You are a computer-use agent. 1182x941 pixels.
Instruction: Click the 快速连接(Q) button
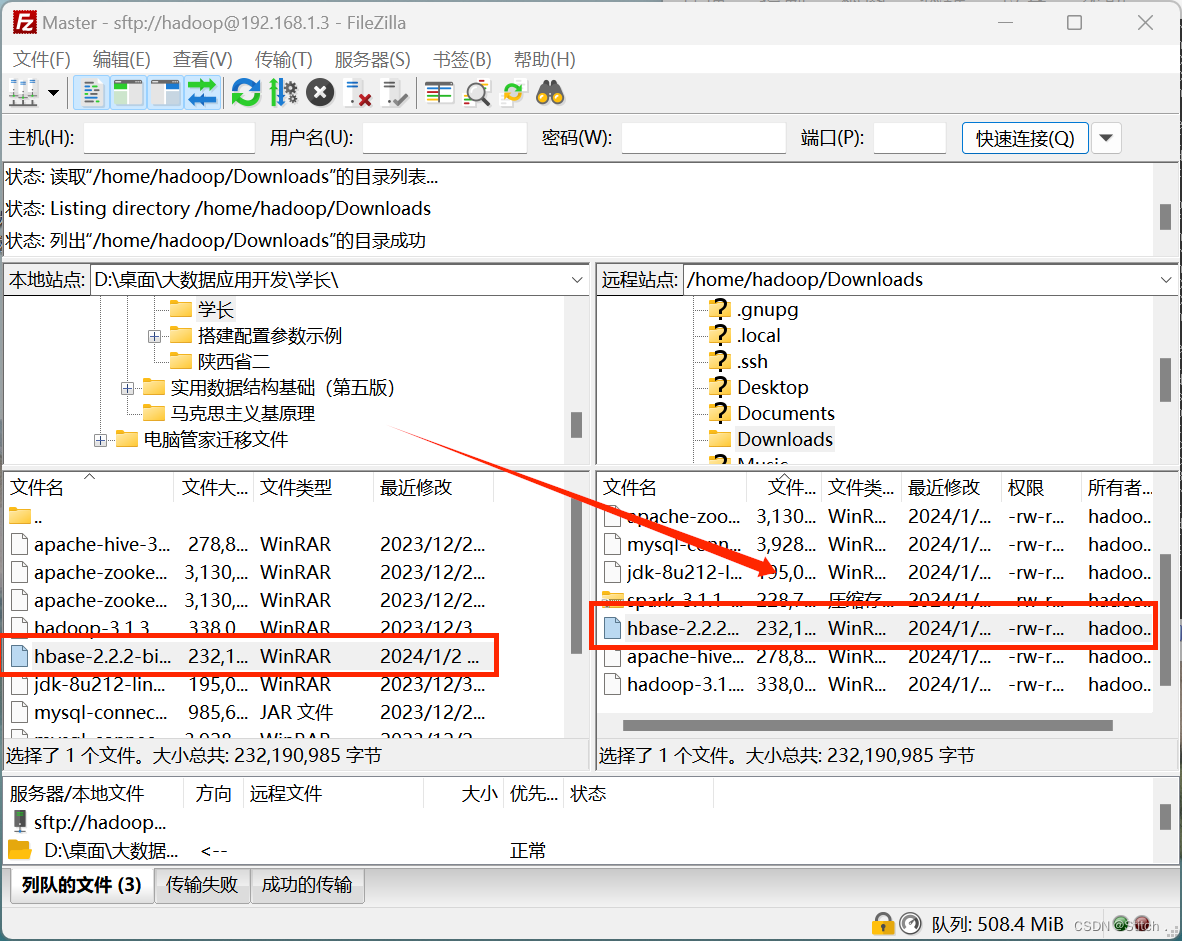pos(1024,138)
